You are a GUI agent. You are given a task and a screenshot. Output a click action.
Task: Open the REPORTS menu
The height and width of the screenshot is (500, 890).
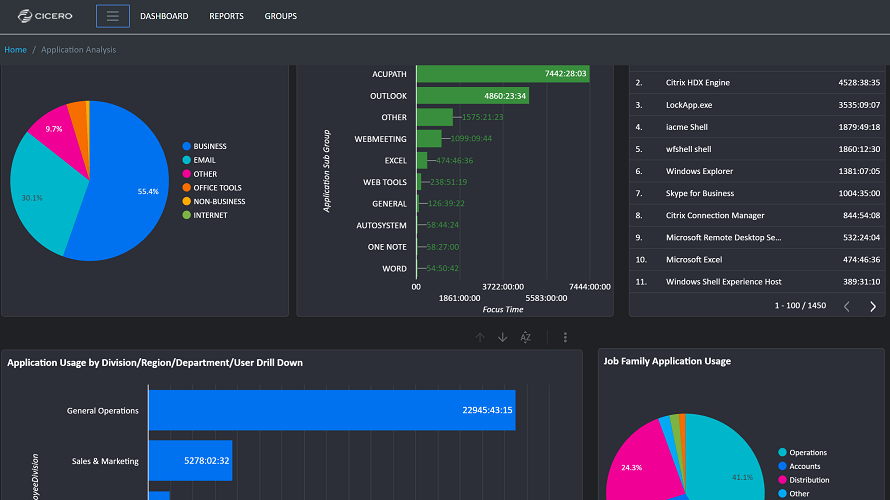[226, 16]
